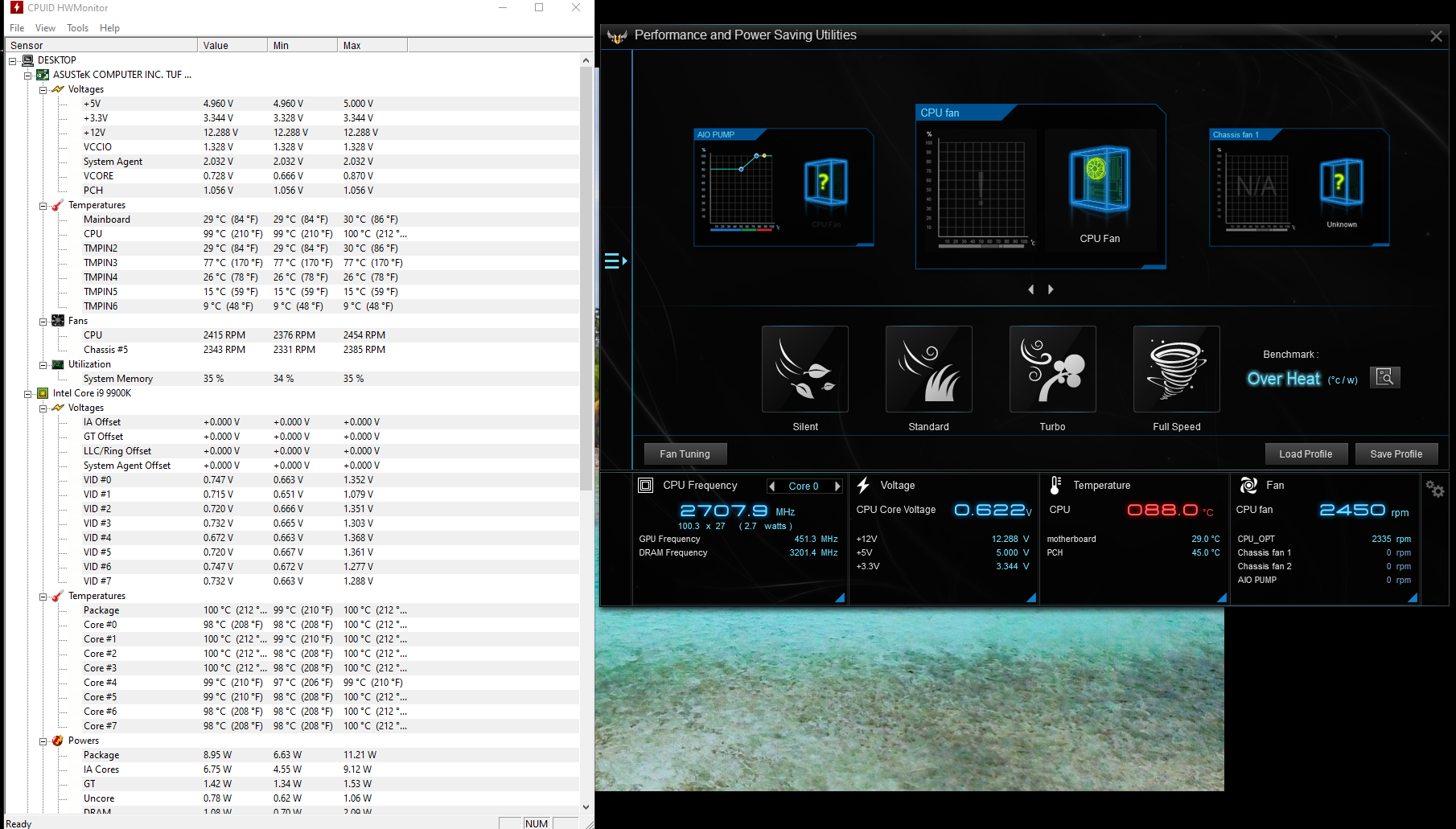Select the AIO PUMP fan card
Viewport: 1456px width, 829px height.
(784, 187)
